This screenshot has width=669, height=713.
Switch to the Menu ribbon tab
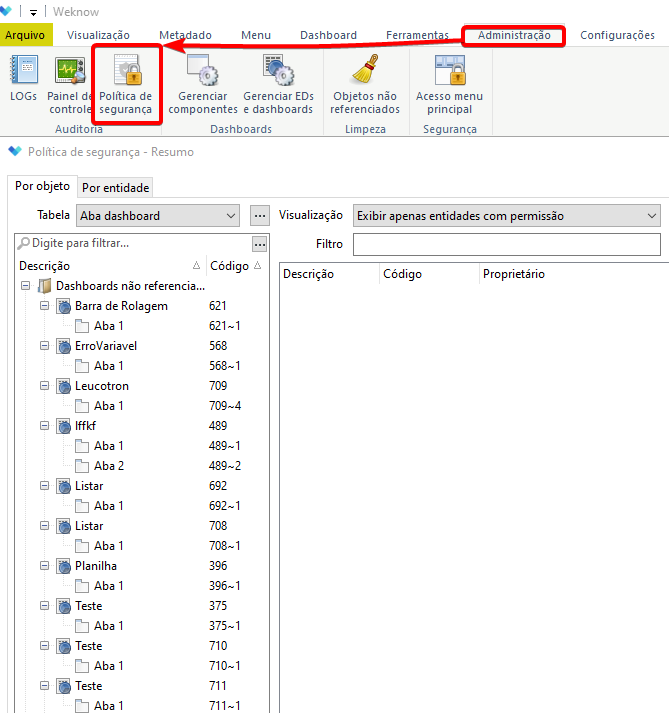(256, 35)
